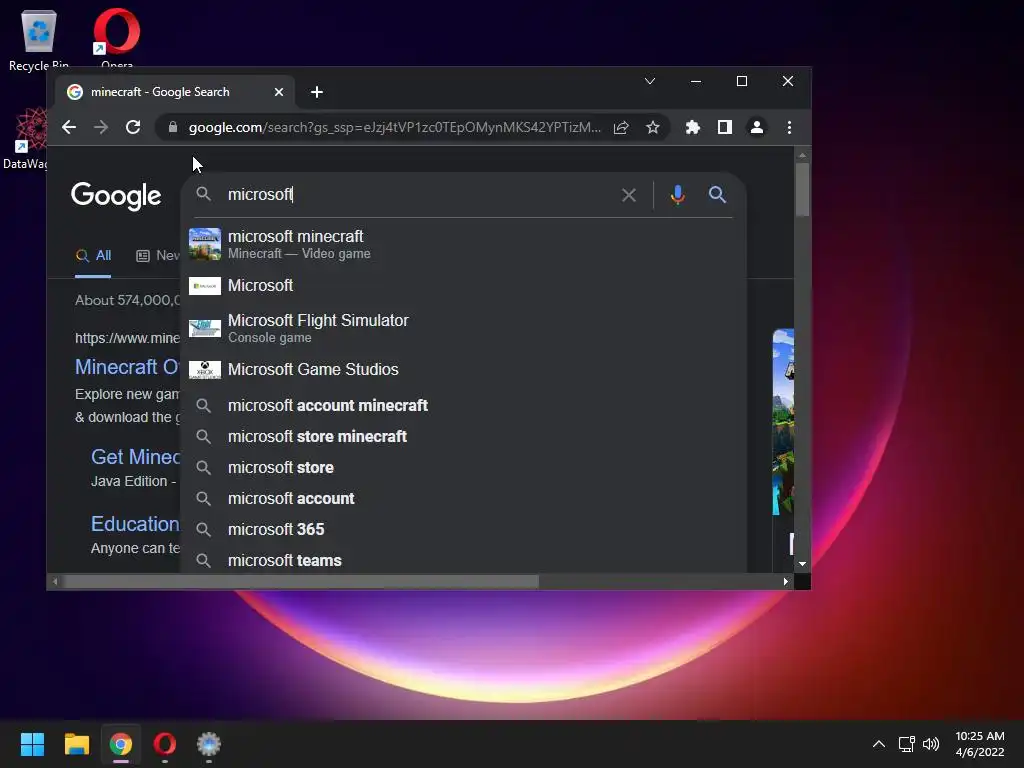Click the Minecraft thumbnail in first suggestion
Screen dimensions: 1024x768
click(205, 244)
